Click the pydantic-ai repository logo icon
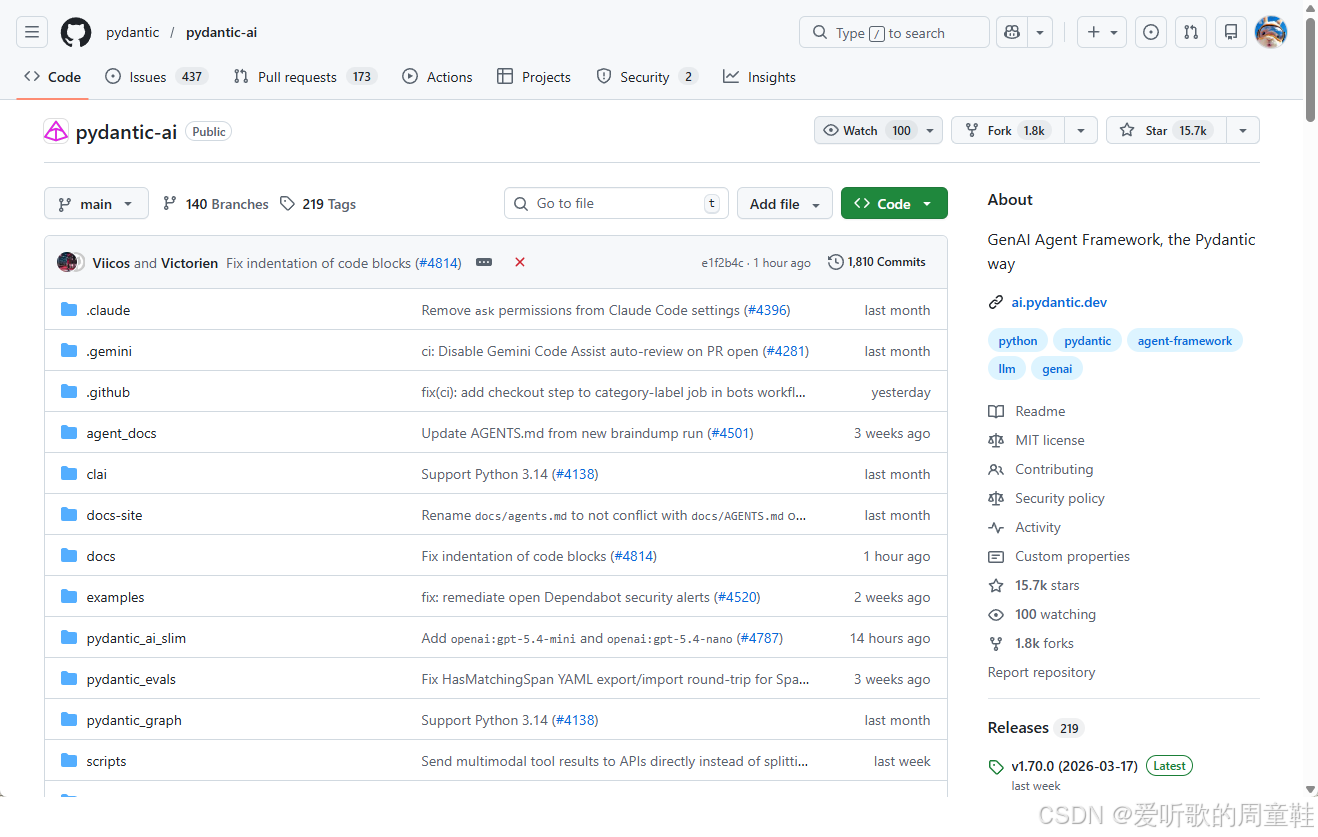This screenshot has height=837, width=1318. pyautogui.click(x=56, y=131)
